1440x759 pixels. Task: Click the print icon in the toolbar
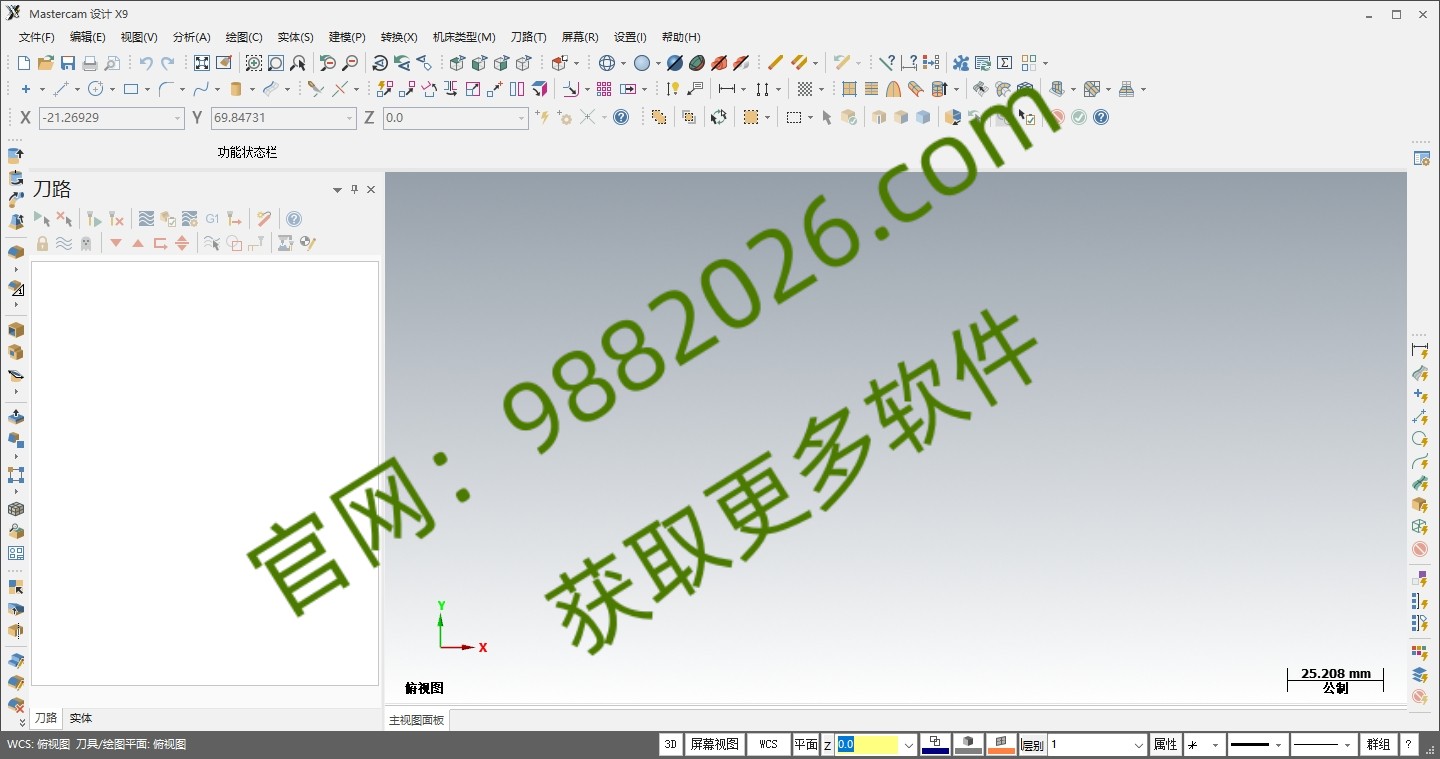[x=90, y=63]
